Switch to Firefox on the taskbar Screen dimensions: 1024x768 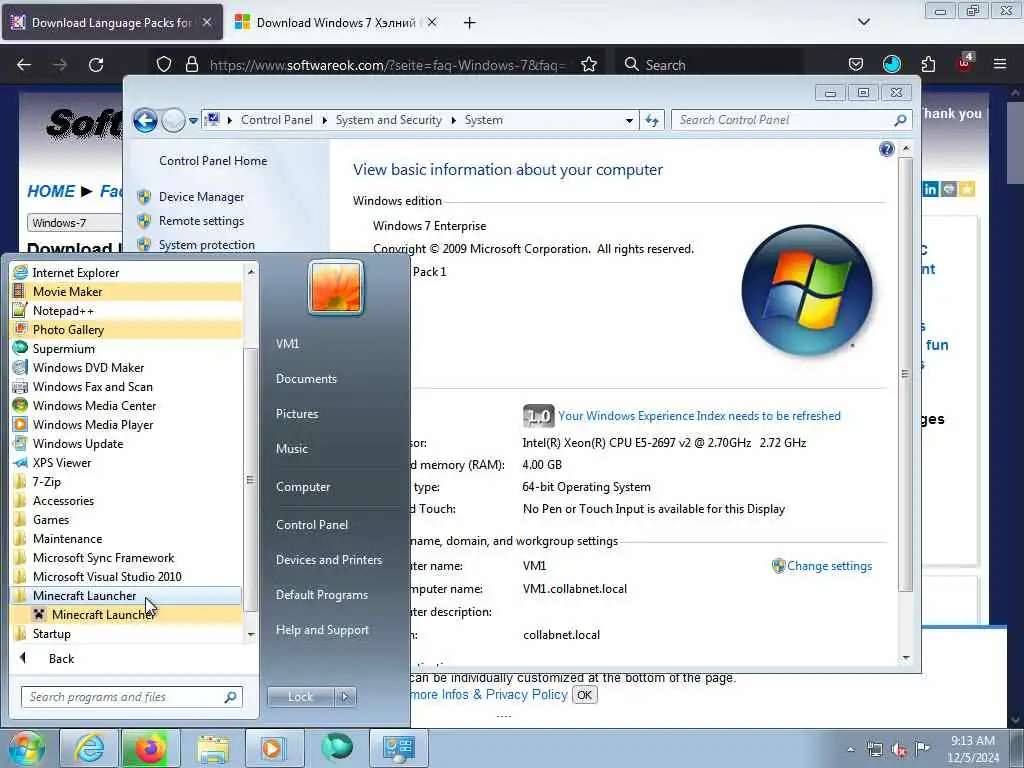(x=150, y=748)
